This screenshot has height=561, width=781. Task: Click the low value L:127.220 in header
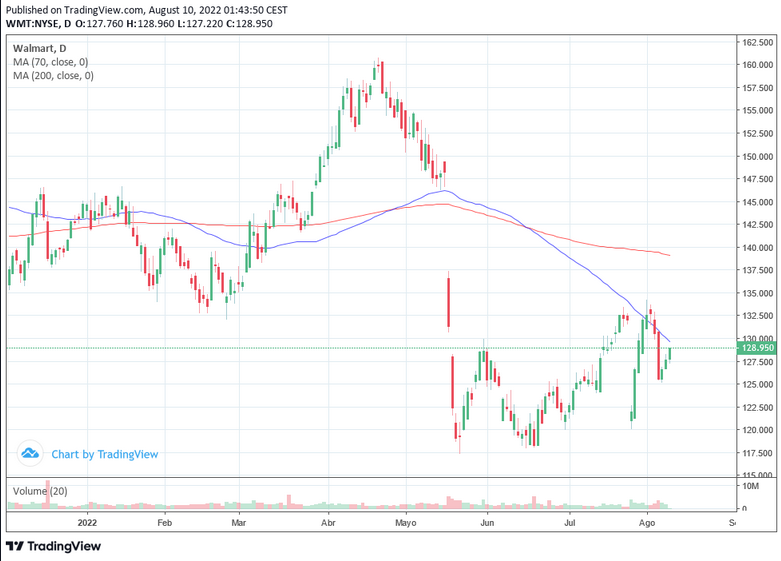click(x=200, y=23)
